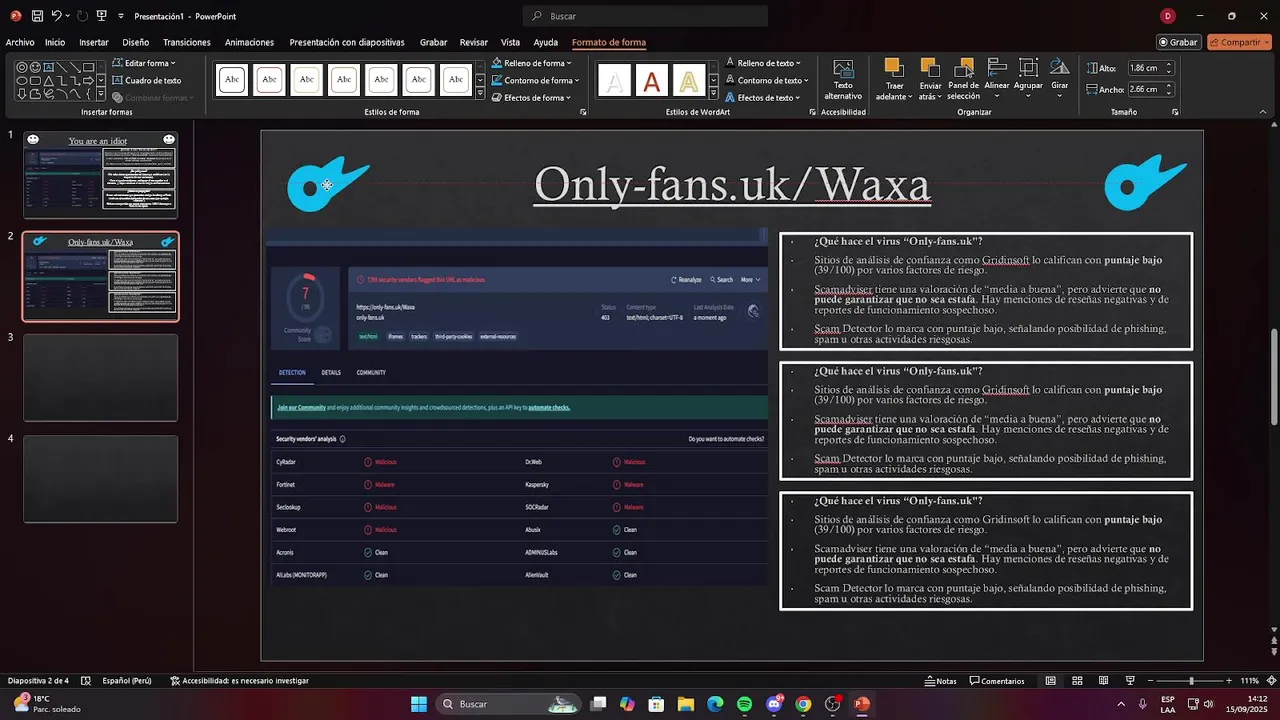The width and height of the screenshot is (1280, 720).
Task: Open Discord from the taskbar
Action: 774,704
